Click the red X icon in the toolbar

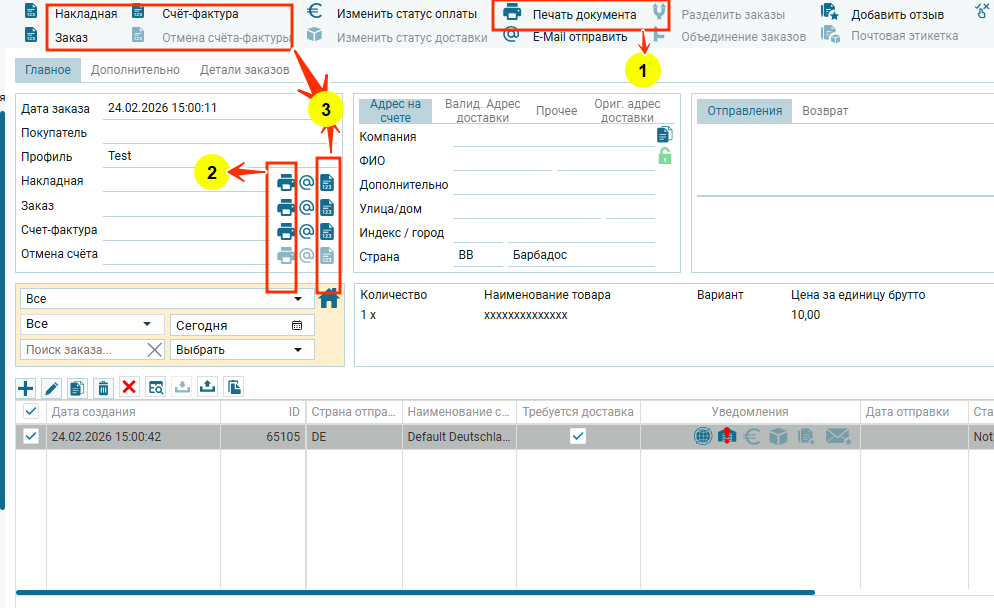(x=129, y=387)
